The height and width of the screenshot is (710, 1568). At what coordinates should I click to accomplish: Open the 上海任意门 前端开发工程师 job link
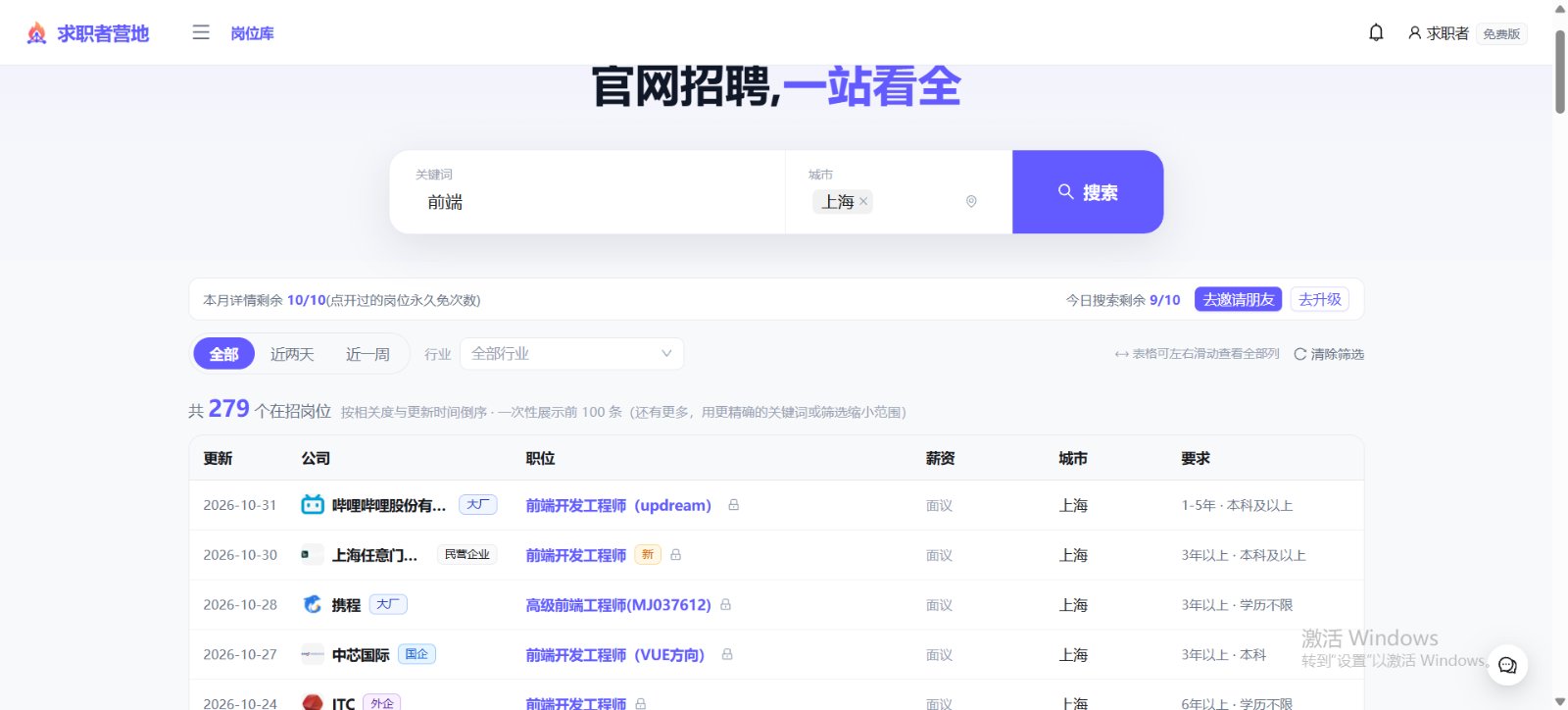click(x=576, y=555)
